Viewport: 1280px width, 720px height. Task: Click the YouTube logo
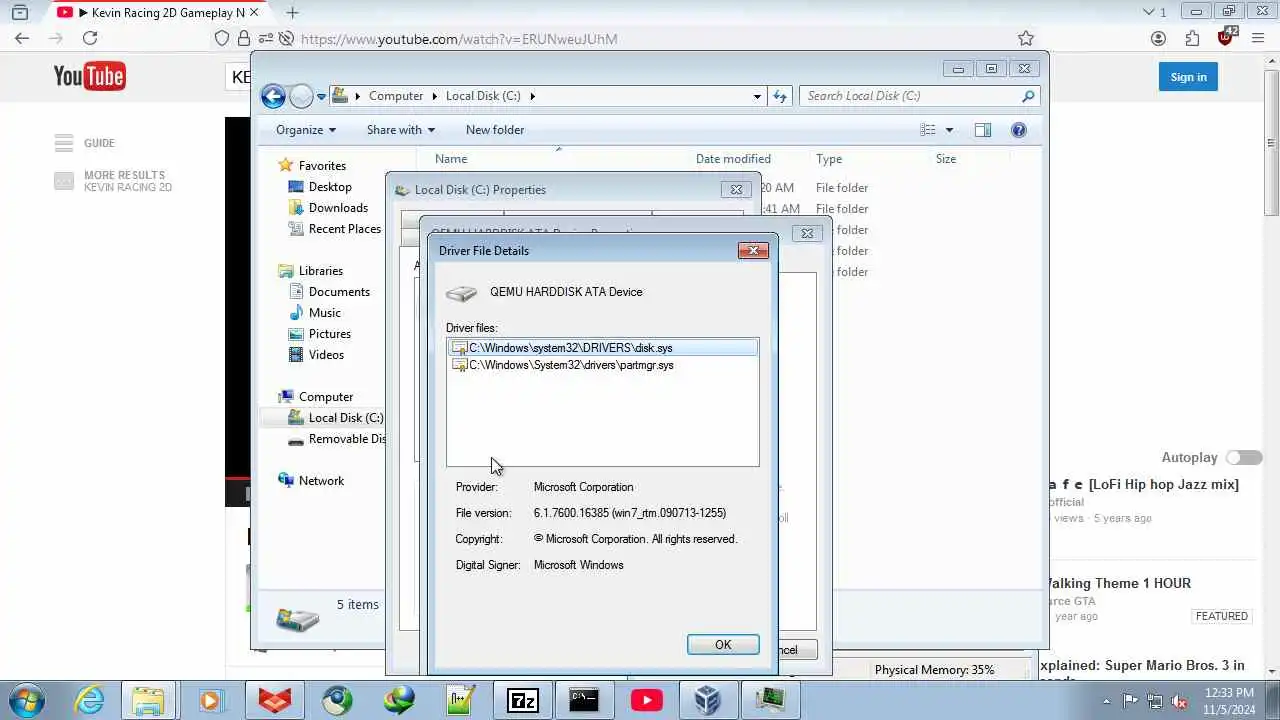click(89, 76)
